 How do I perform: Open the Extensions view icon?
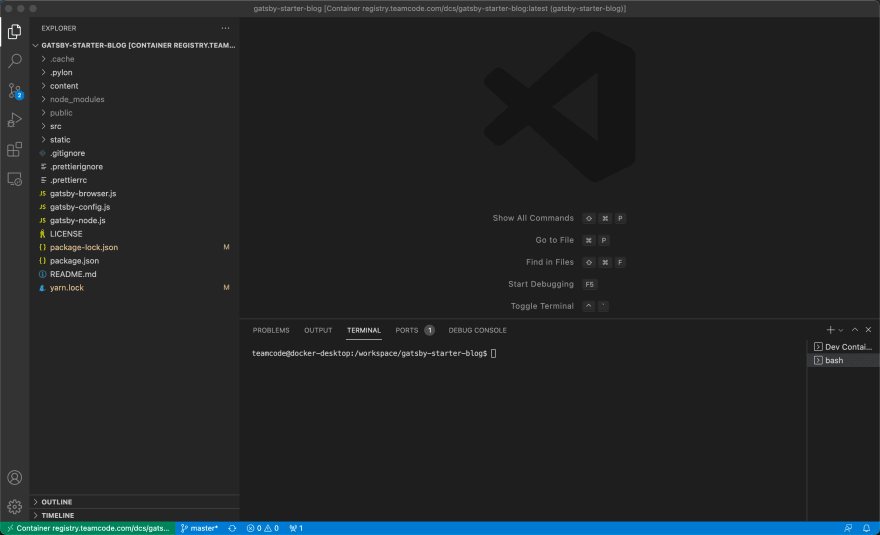pyautogui.click(x=15, y=149)
